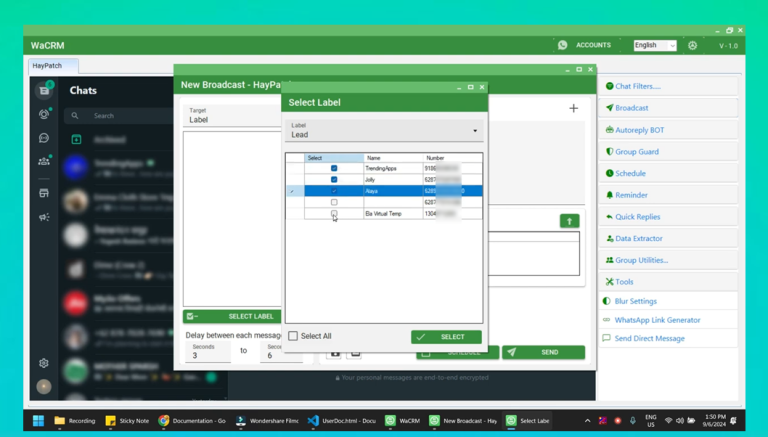Viewport: 768px width, 437px height.
Task: Check the Ela Virtual Temp checkbox
Action: click(x=334, y=213)
